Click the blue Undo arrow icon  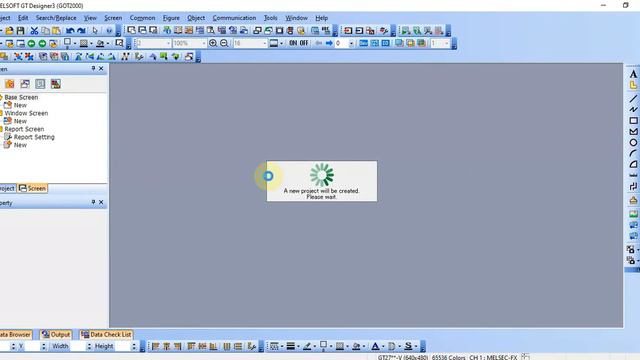pyautogui.click(x=70, y=31)
